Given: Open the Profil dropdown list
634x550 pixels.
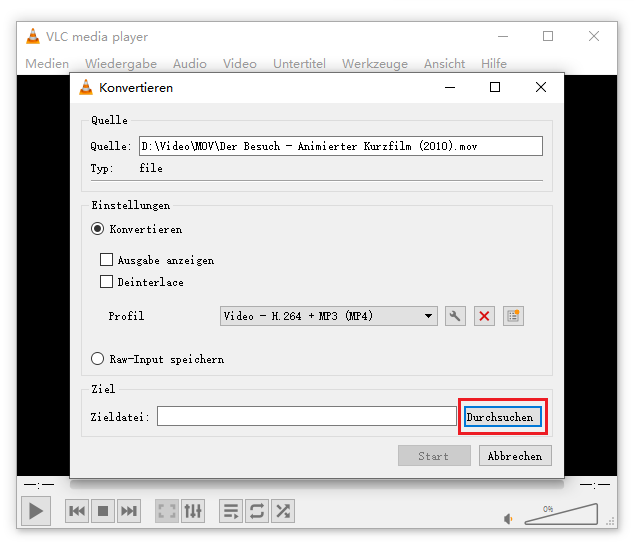Looking at the screenshot, I should [x=329, y=316].
